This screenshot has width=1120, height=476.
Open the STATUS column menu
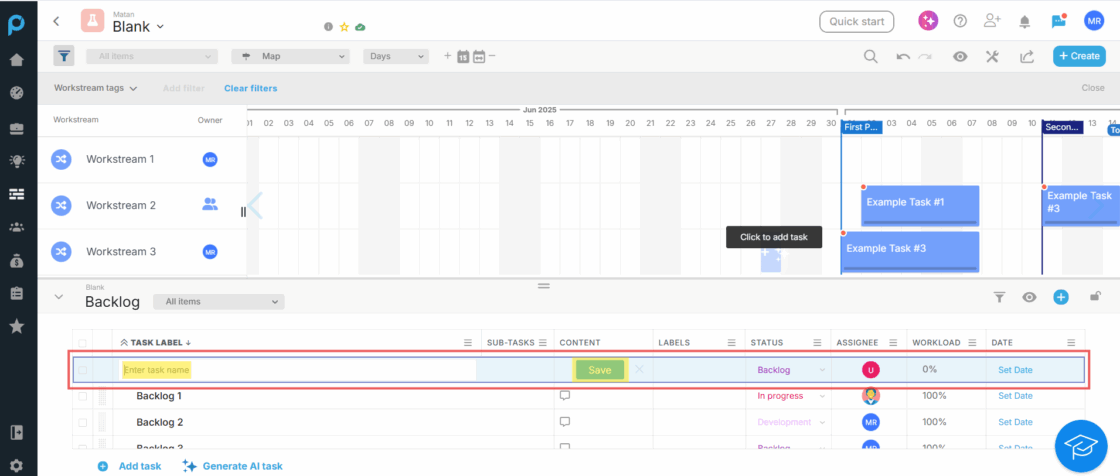coord(820,343)
